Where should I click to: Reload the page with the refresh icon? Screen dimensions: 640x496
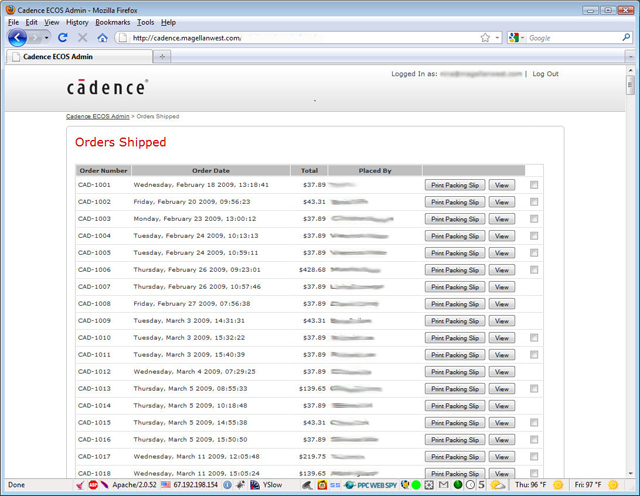(x=62, y=38)
